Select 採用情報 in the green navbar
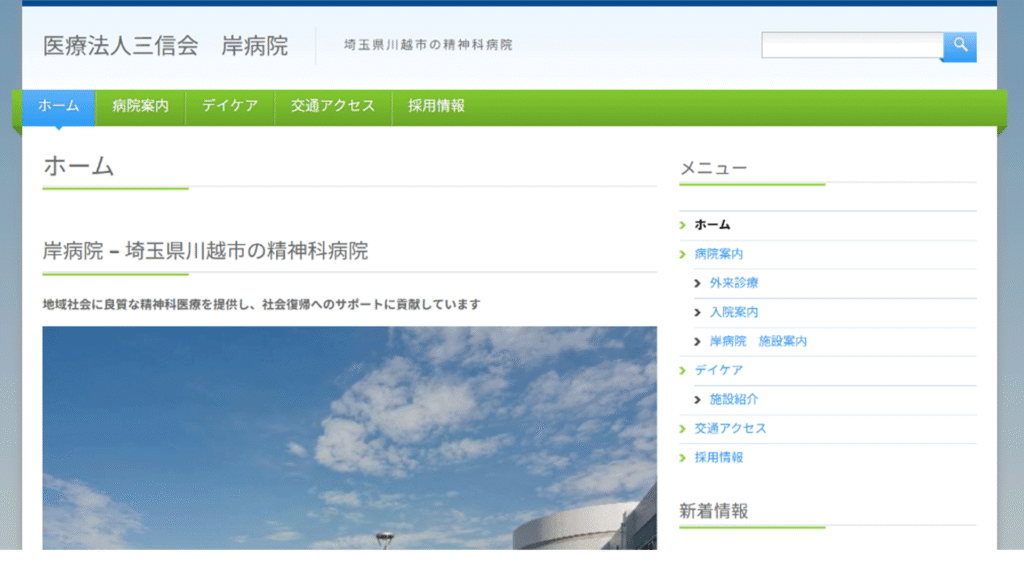Screen dimensions: 1024x576 (x=436, y=106)
